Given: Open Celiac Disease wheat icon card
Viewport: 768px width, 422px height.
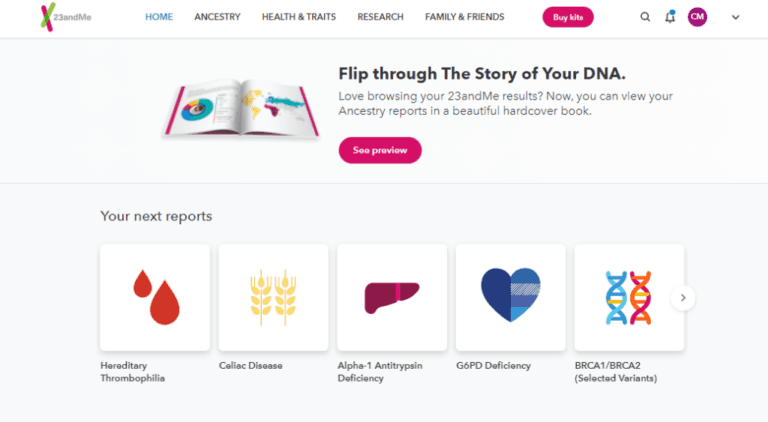Looking at the screenshot, I should (x=273, y=298).
